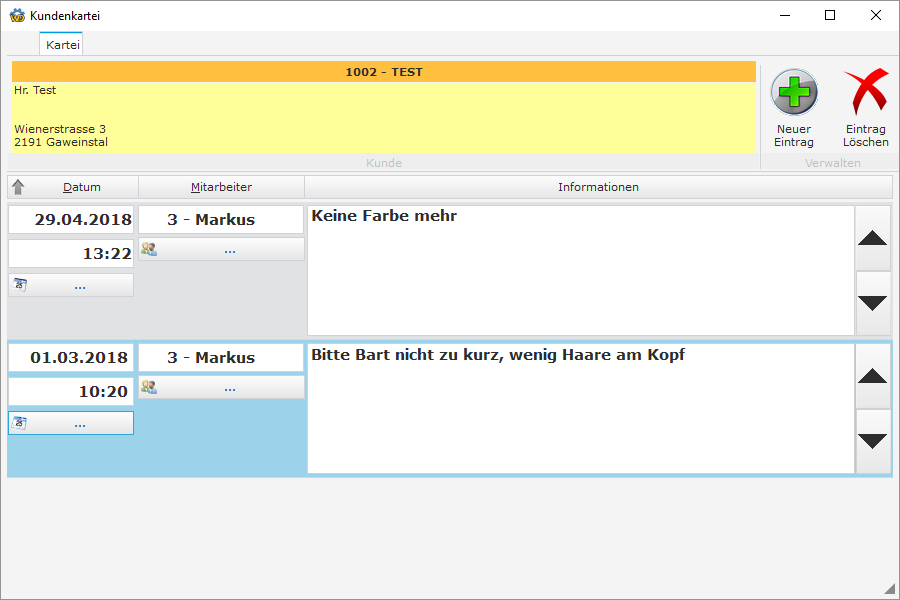Switch to the Kartei tab
Viewport: 900px width, 600px height.
click(62, 45)
